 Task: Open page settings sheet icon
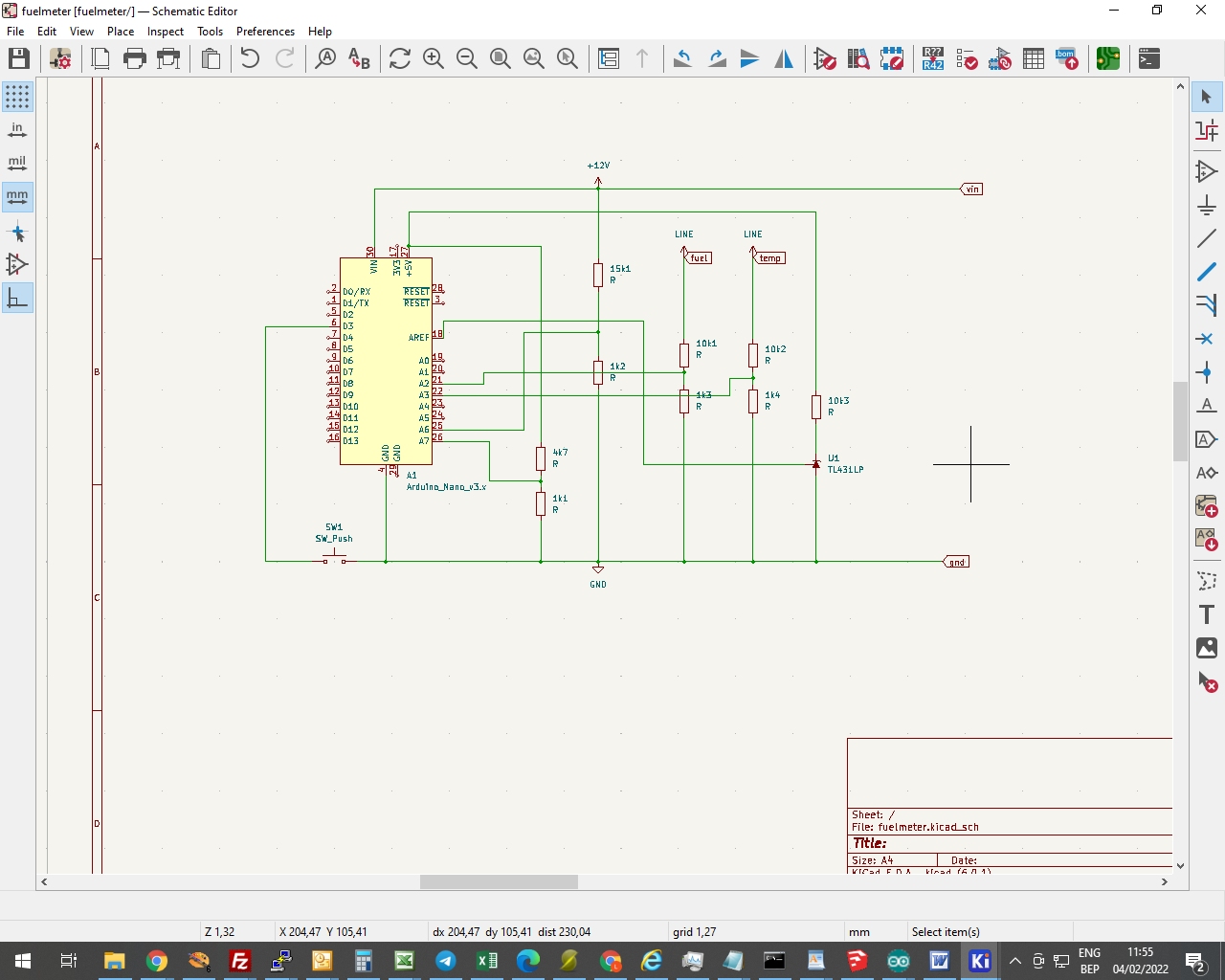(100, 58)
